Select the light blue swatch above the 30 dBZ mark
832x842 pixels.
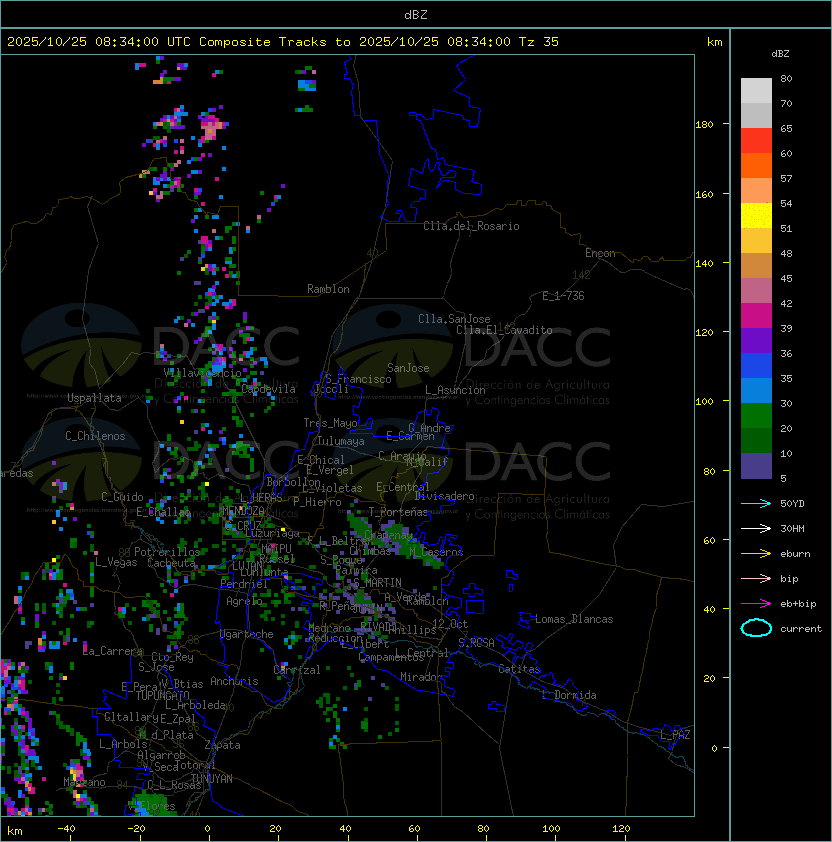click(x=756, y=390)
